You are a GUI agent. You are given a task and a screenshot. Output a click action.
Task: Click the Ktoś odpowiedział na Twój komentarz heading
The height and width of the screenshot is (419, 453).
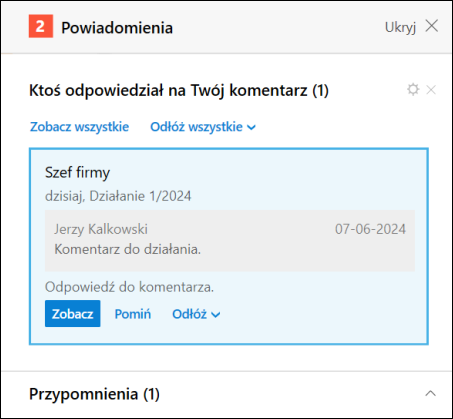pos(179,90)
